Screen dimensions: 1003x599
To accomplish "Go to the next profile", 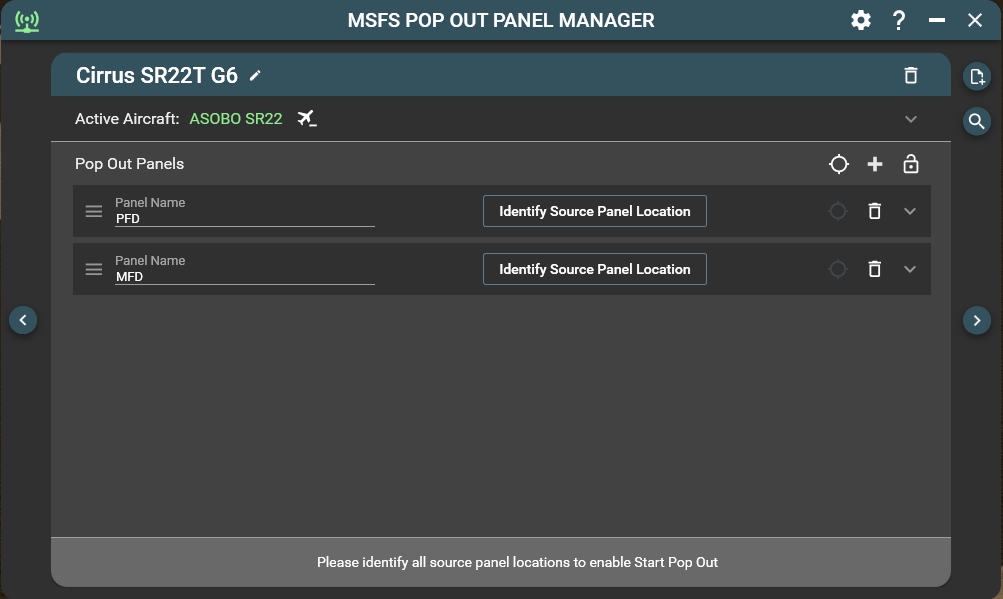I will pyautogui.click(x=976, y=320).
